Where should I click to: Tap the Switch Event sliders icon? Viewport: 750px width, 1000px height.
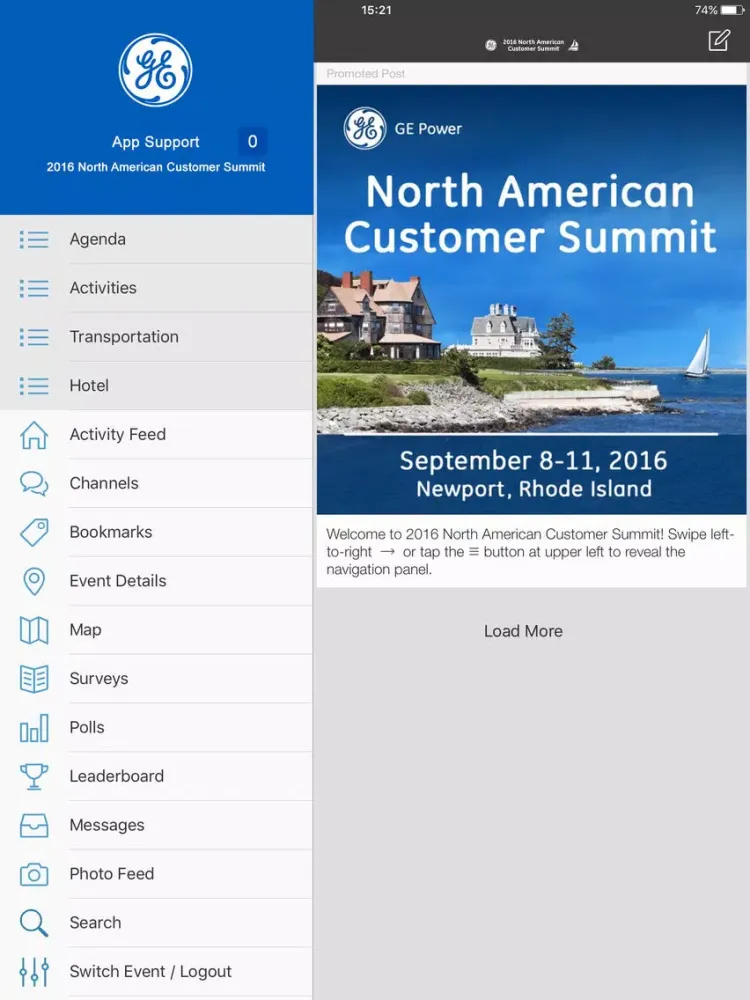34,972
